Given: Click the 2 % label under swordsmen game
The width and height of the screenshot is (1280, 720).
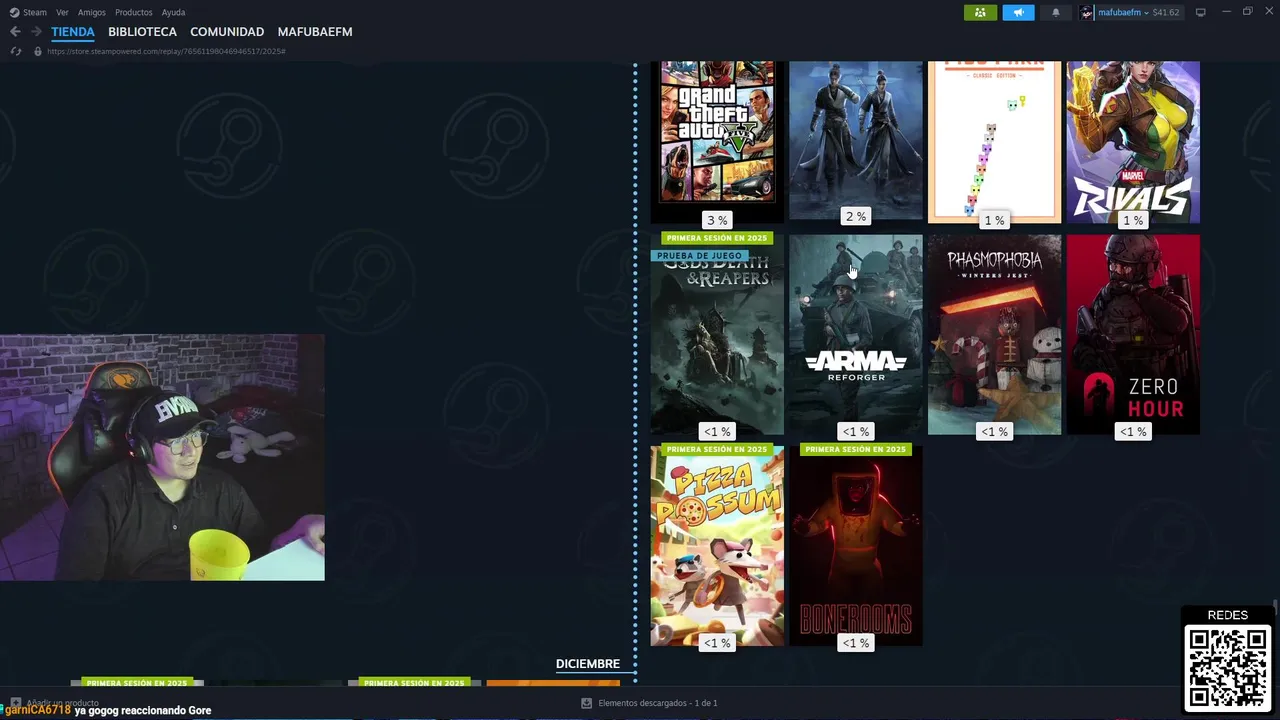Looking at the screenshot, I should point(856,217).
